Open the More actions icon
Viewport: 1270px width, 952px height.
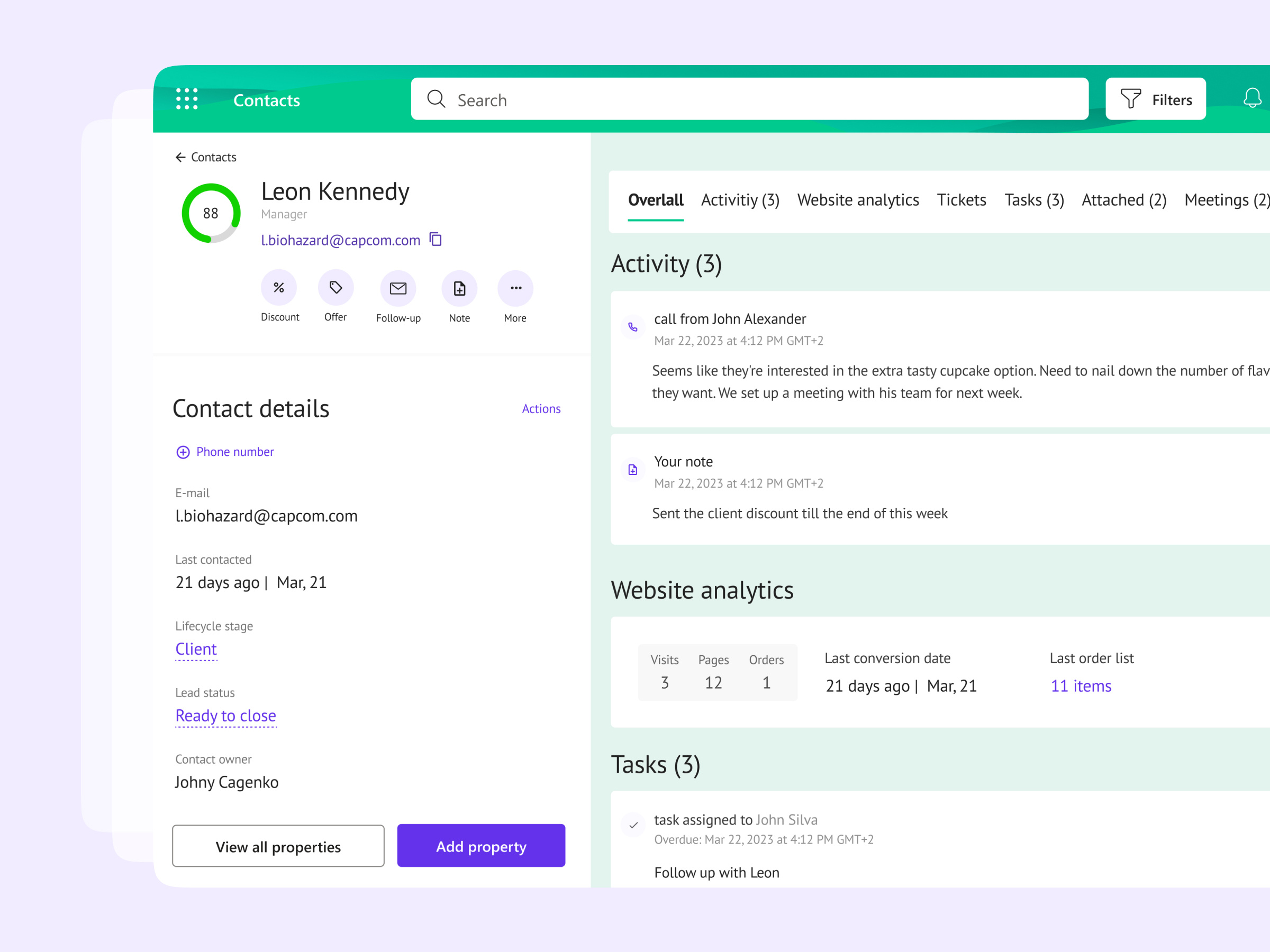(x=515, y=288)
